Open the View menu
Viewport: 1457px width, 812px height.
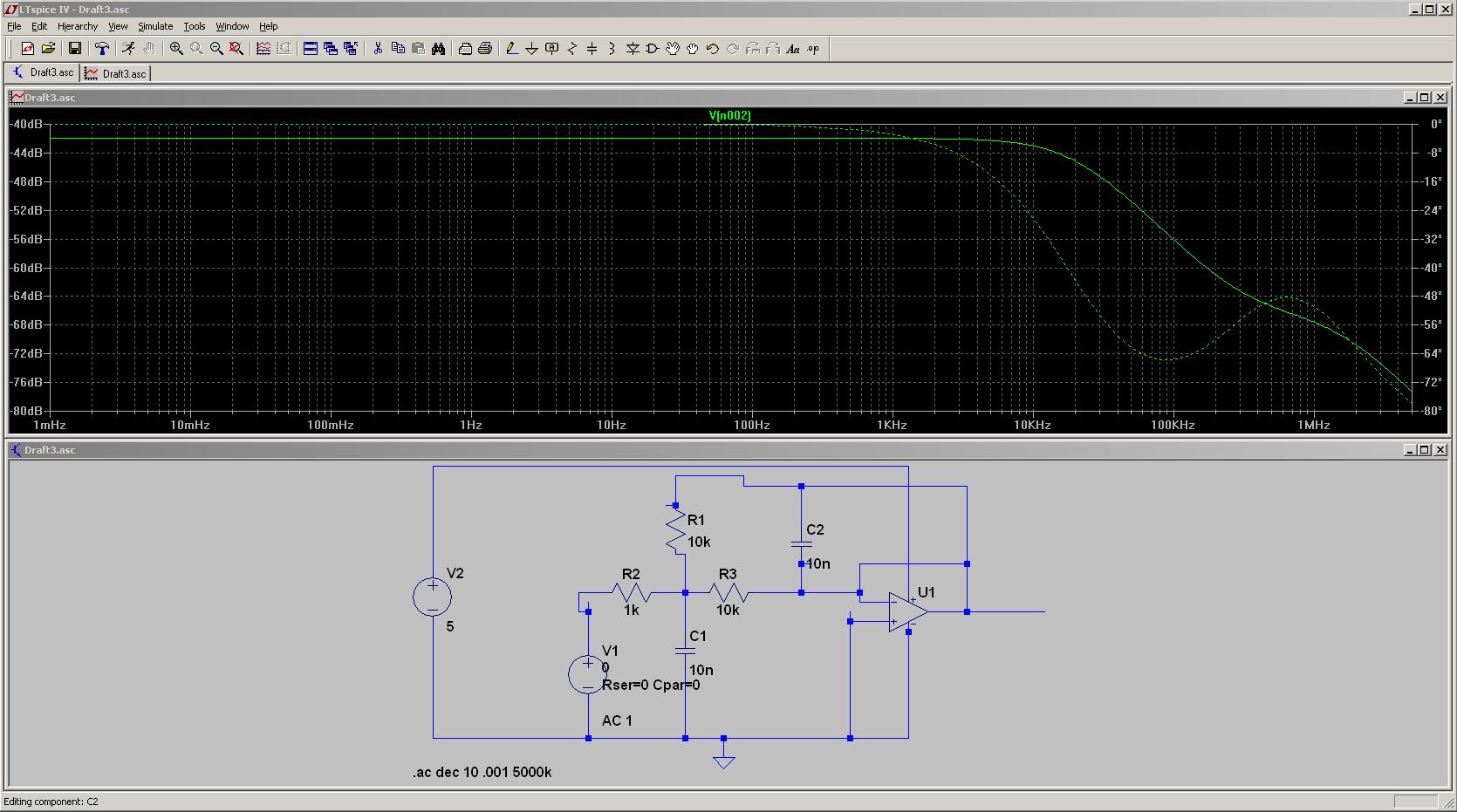pos(118,26)
